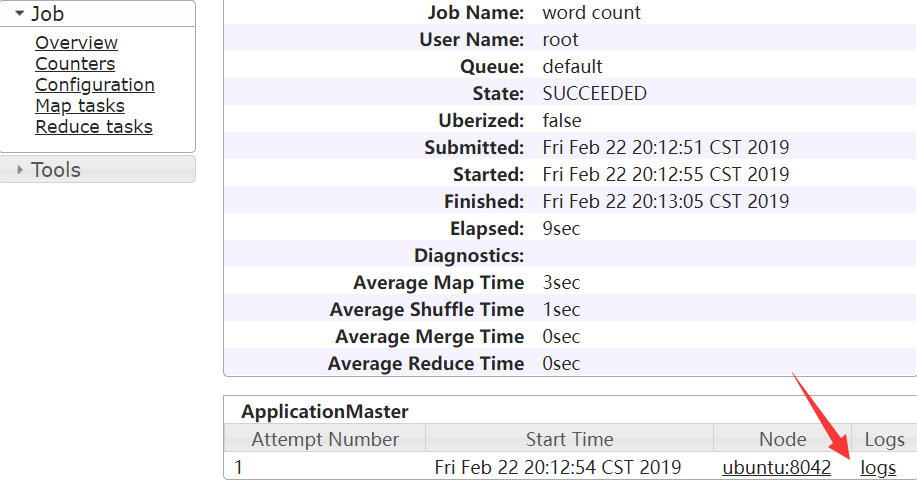Viewport: 917px width, 489px height.
Task: Click the Attempt Number column header
Action: (325, 439)
